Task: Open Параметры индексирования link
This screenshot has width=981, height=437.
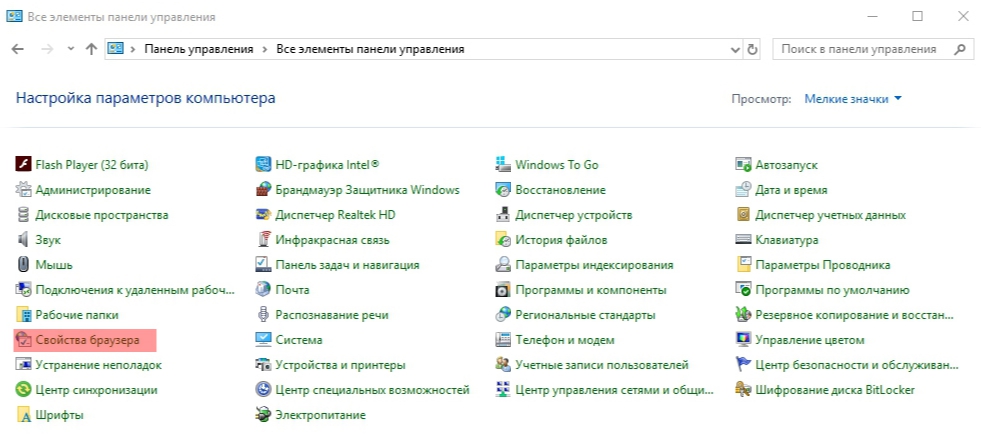Action: pos(594,265)
